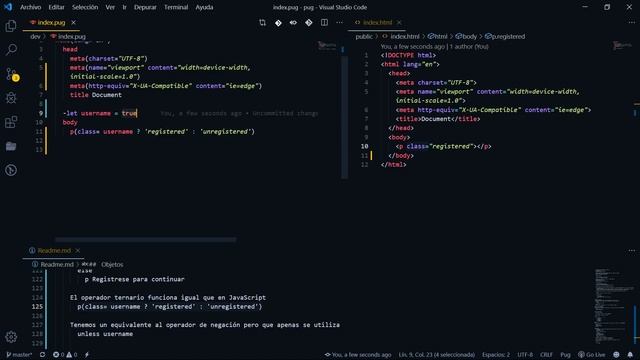Open the GitLens circular icon view in activity bar
The height and width of the screenshot is (360, 640).
[11, 170]
